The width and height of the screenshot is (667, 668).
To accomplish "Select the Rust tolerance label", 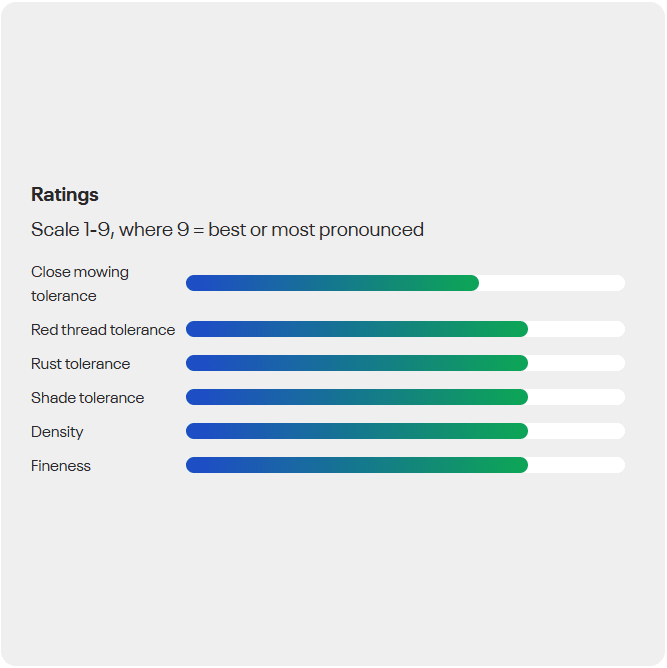I will tap(80, 364).
